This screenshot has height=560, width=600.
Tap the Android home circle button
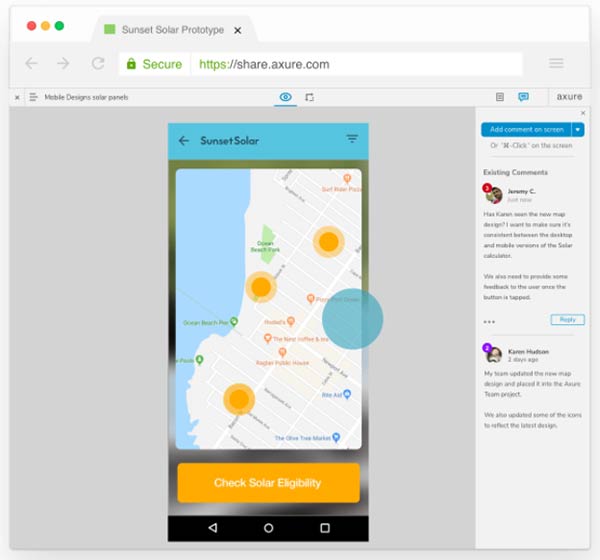point(269,528)
